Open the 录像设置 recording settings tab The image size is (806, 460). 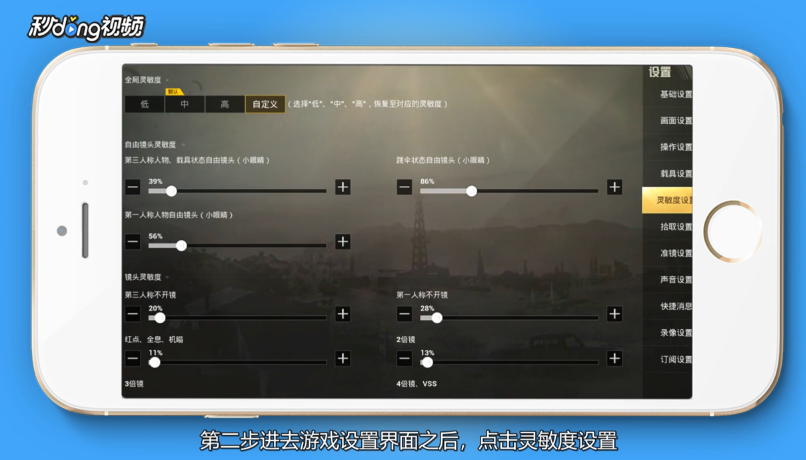pos(668,333)
